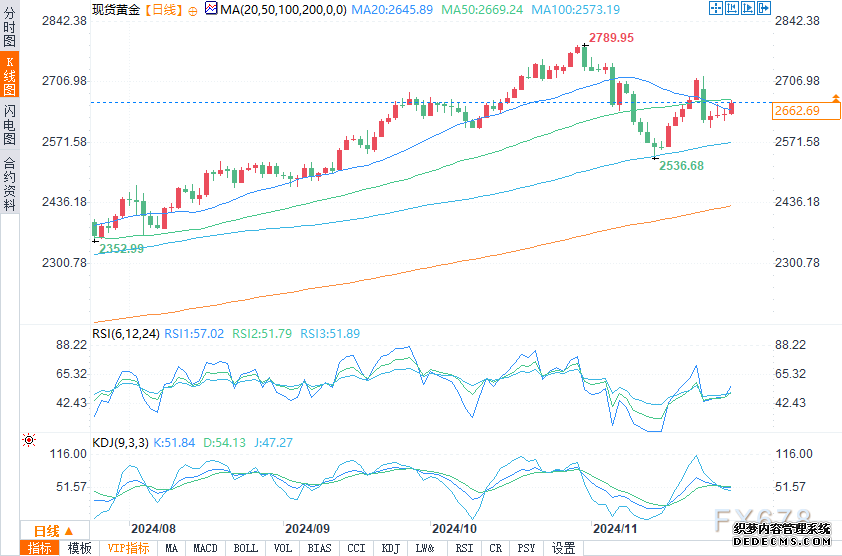This screenshot has width=842, height=556.
Task: Click the 2352.99 low price marker
Action: [x=121, y=248]
